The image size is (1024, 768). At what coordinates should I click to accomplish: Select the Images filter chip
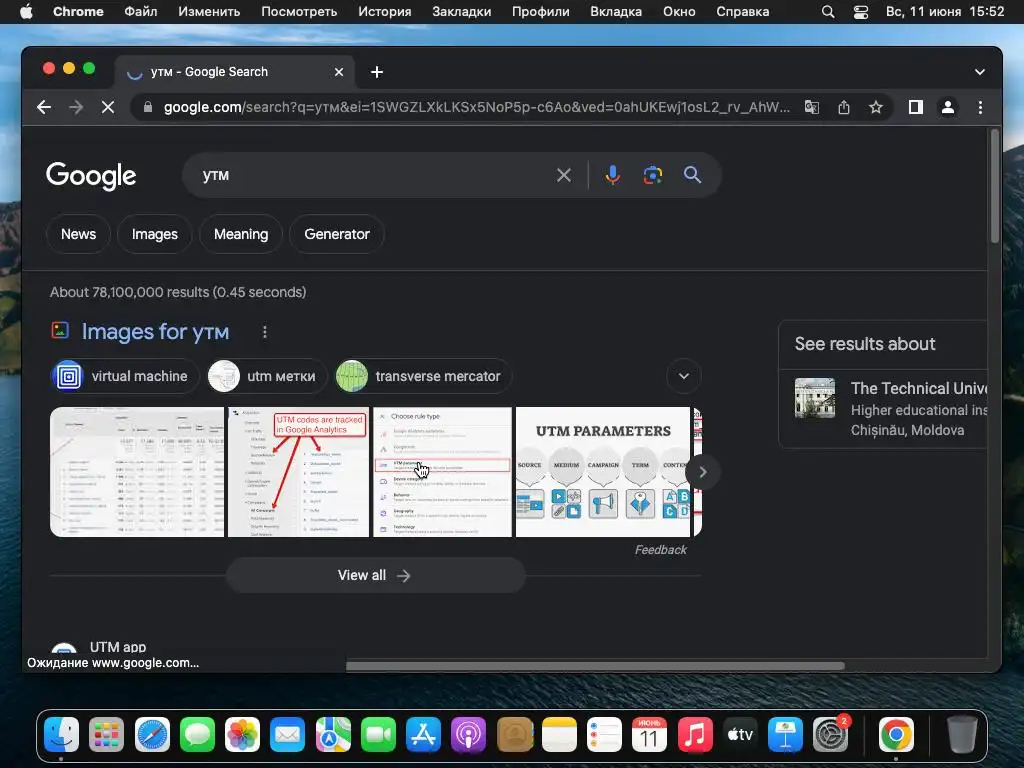coord(155,234)
